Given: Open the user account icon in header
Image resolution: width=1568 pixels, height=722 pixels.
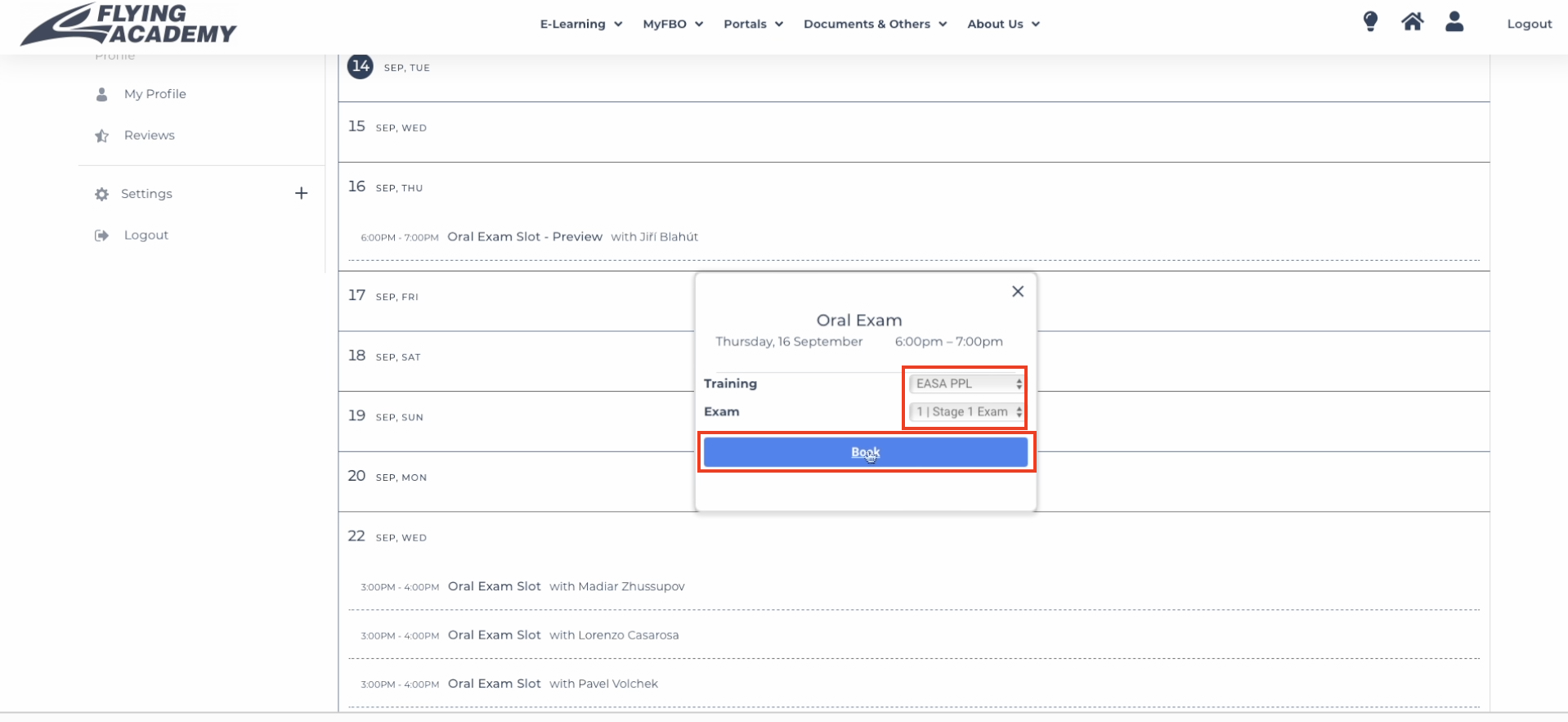Looking at the screenshot, I should click(x=1454, y=21).
